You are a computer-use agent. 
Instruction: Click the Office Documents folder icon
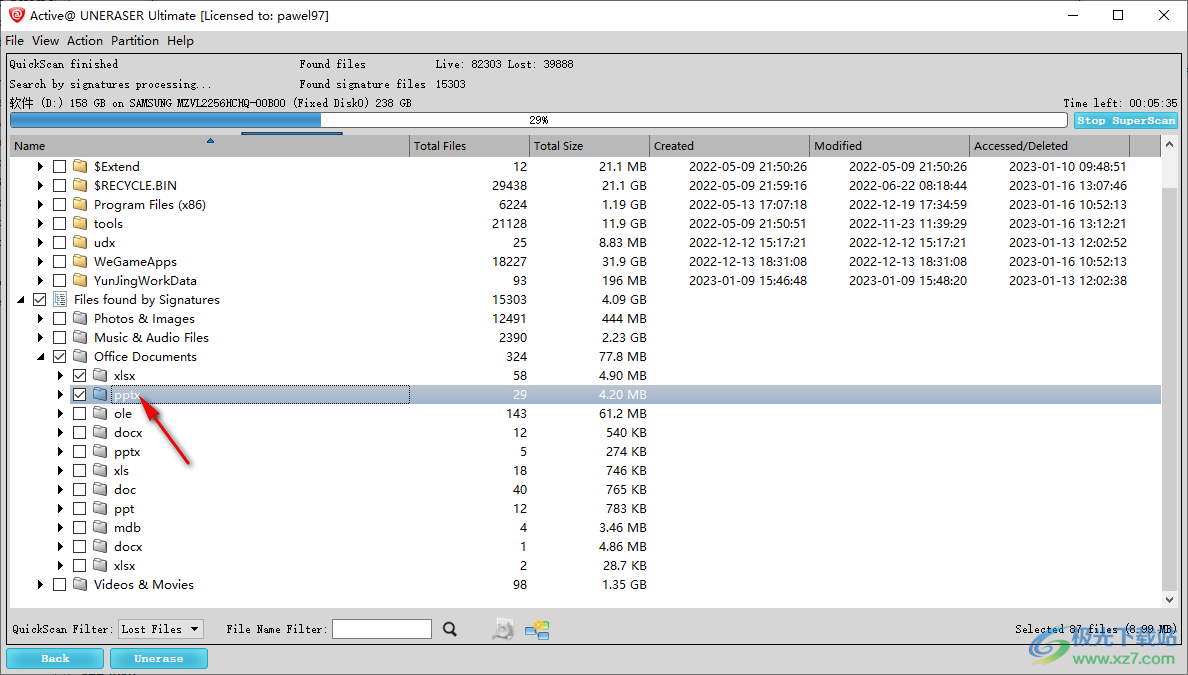pyautogui.click(x=80, y=356)
